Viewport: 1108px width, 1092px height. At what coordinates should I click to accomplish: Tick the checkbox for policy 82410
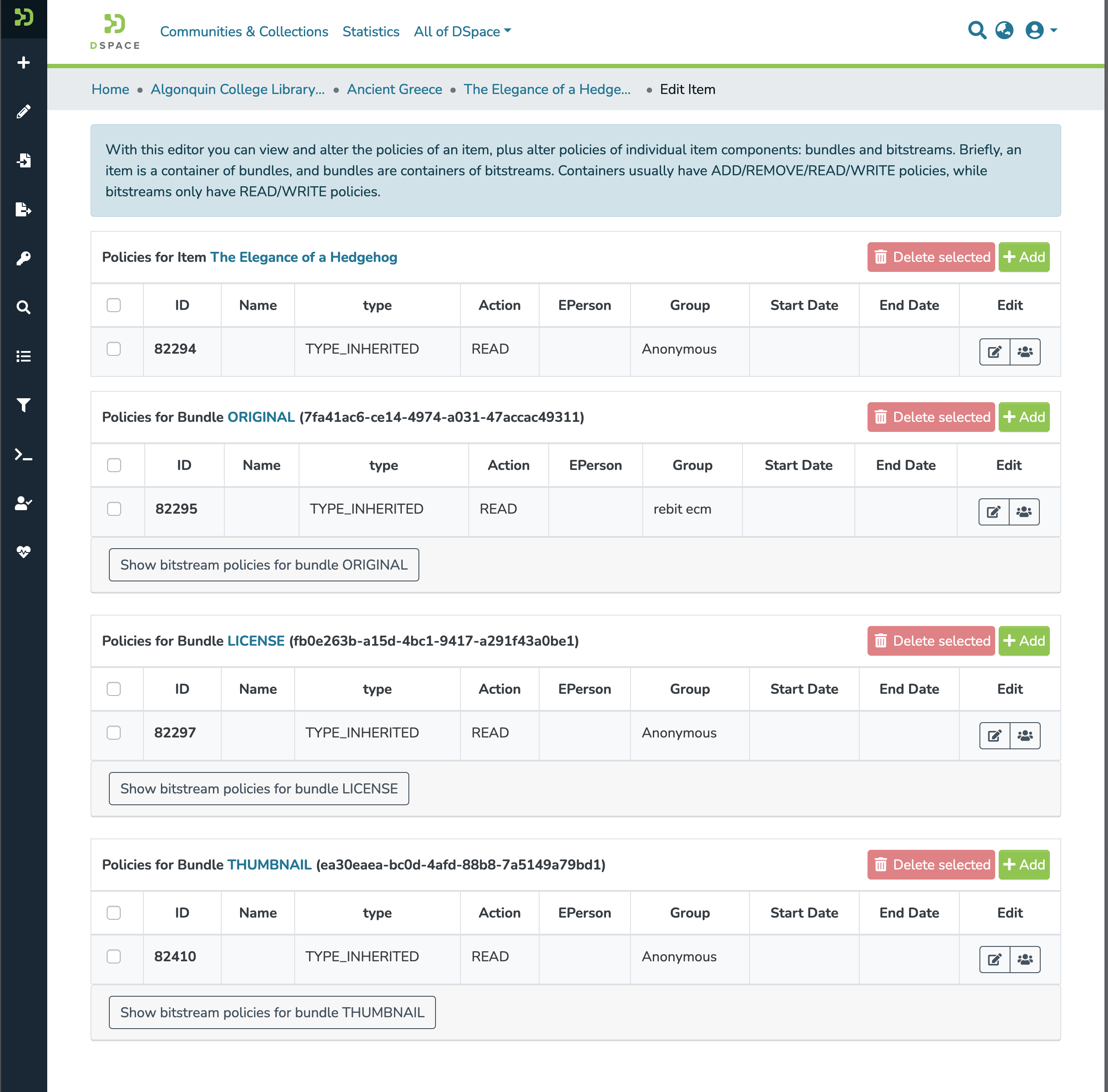click(x=114, y=956)
